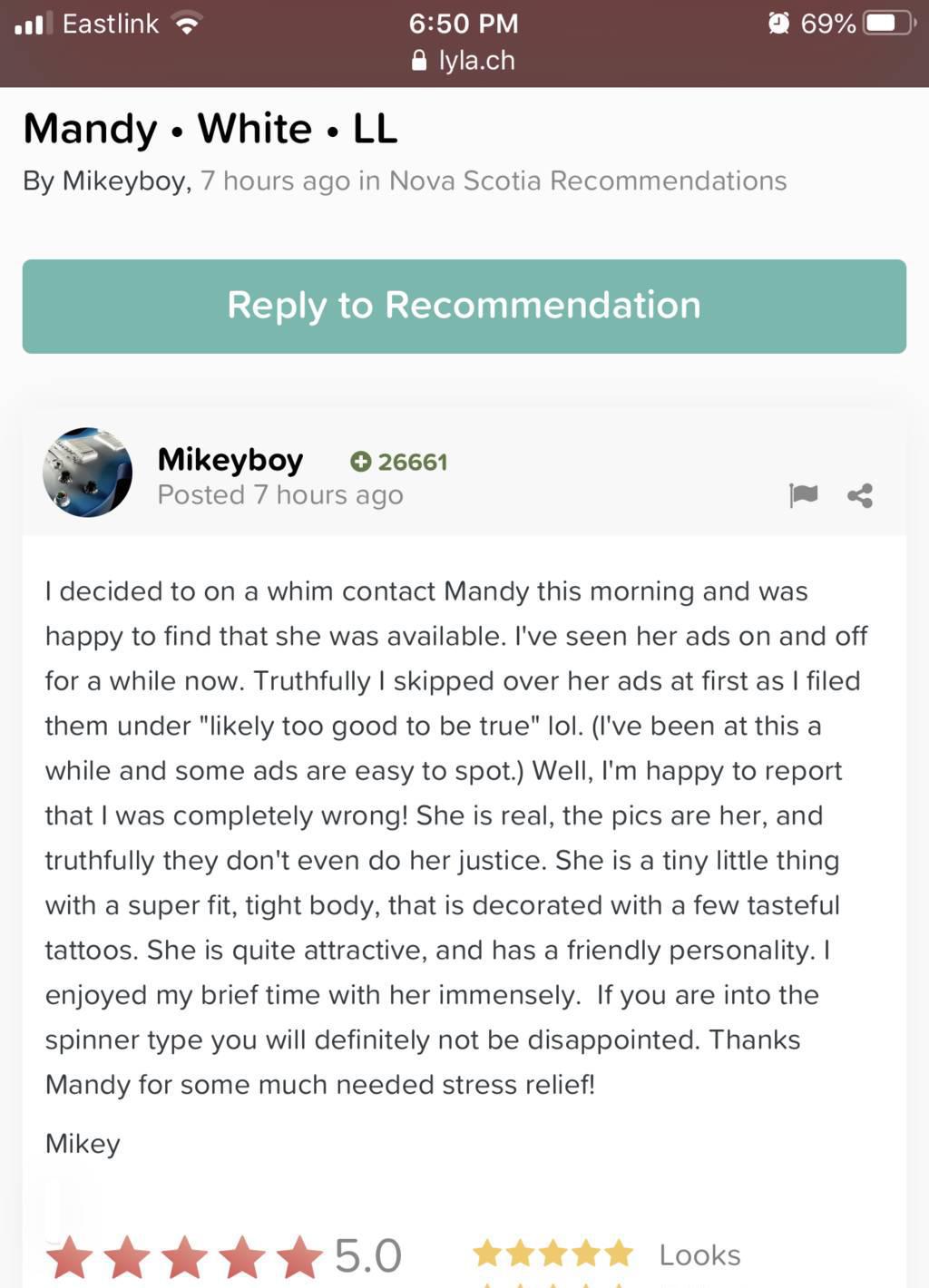Tap the red overall star rating
Viewport: 929px width, 1288px height.
pyautogui.click(x=184, y=1257)
